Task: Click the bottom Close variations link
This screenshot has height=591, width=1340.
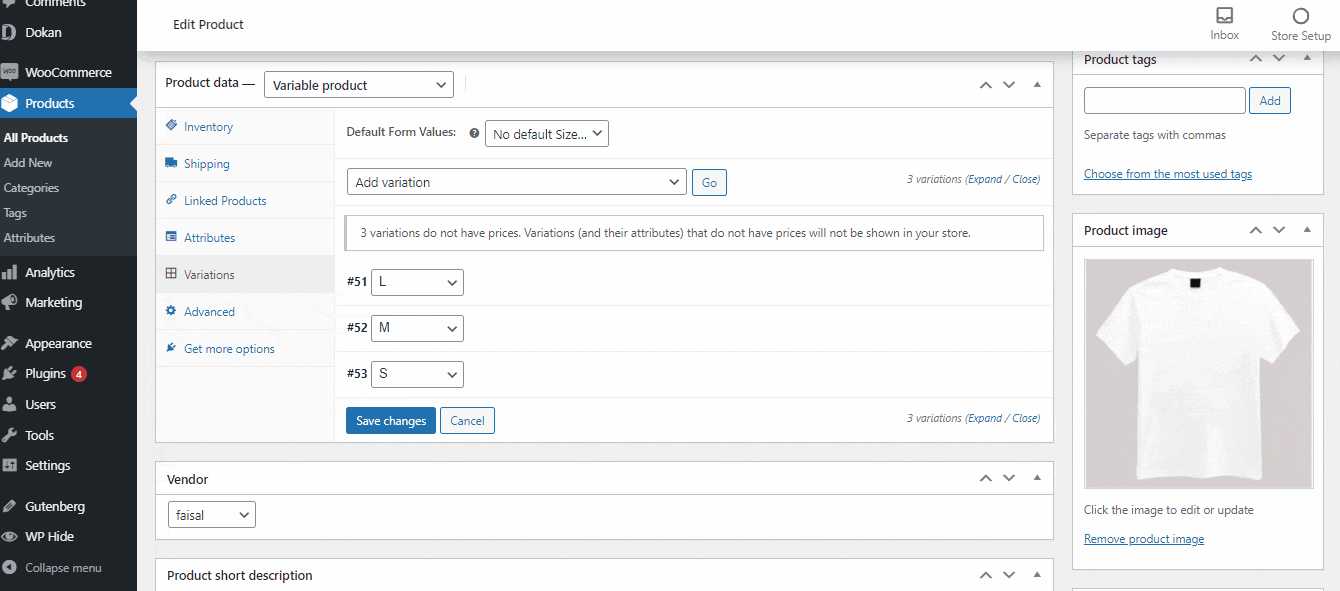Action: coord(1024,418)
